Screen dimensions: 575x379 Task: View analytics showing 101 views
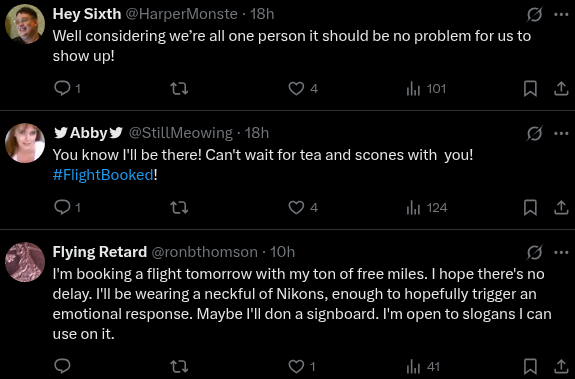click(x=426, y=88)
